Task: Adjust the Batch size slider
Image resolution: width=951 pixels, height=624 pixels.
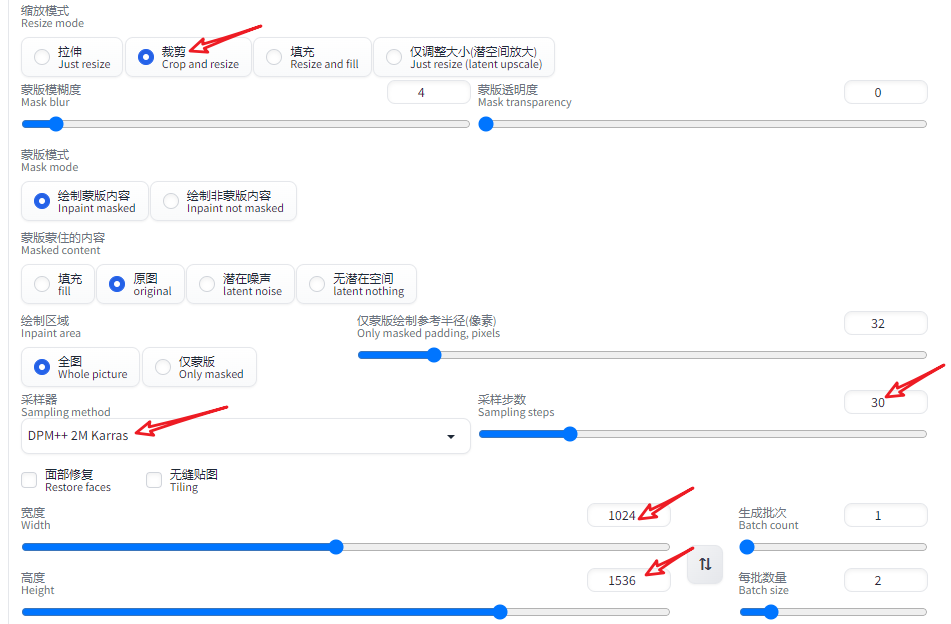Action: [x=833, y=612]
